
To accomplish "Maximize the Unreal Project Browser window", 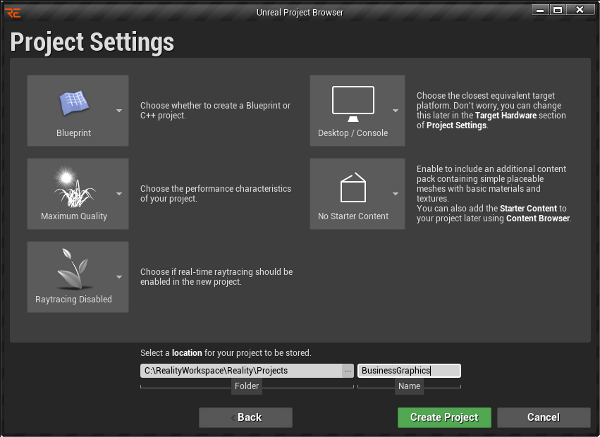I will 558,9.
